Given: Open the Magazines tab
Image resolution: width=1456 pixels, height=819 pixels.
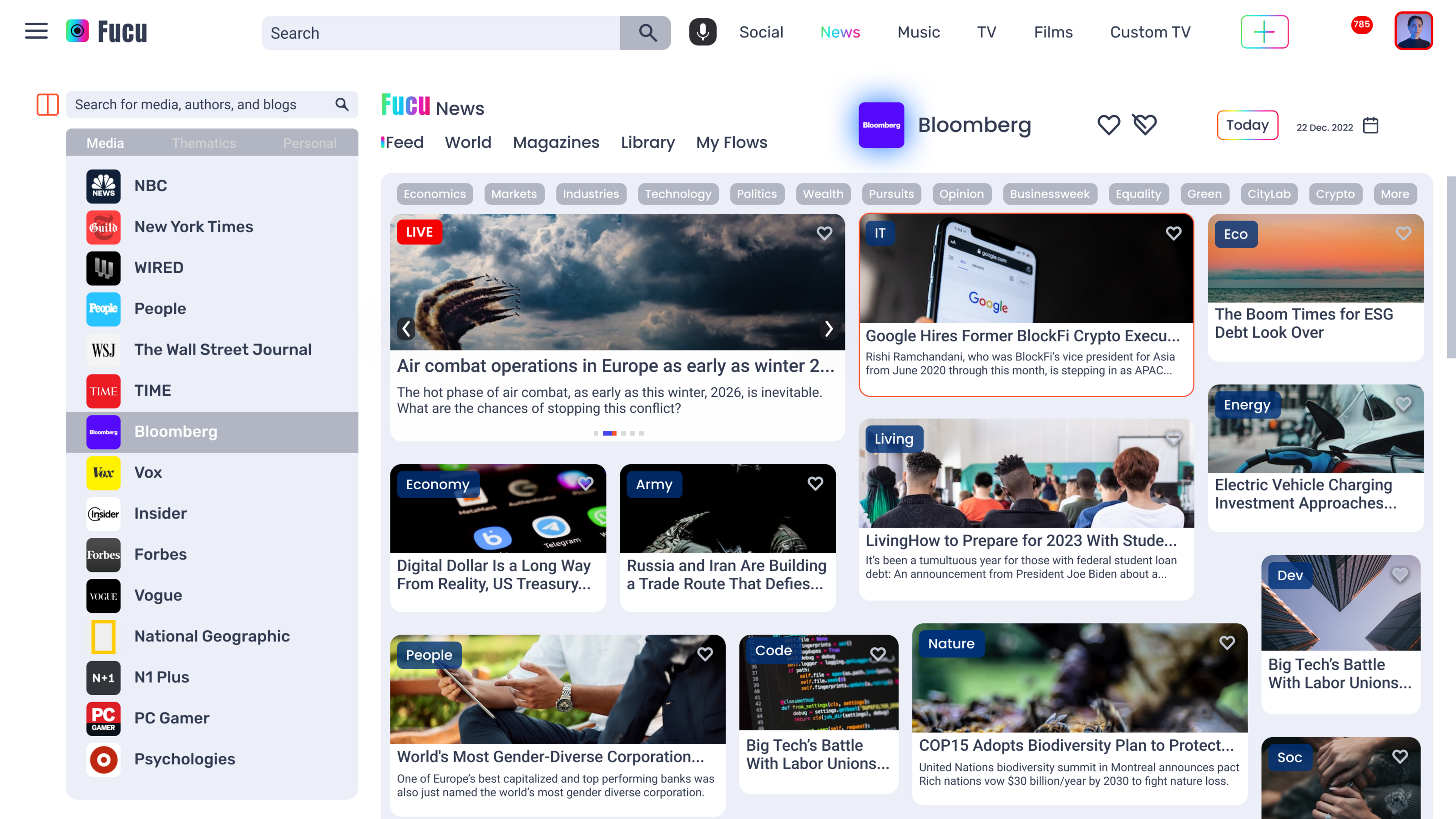Looking at the screenshot, I should [556, 142].
